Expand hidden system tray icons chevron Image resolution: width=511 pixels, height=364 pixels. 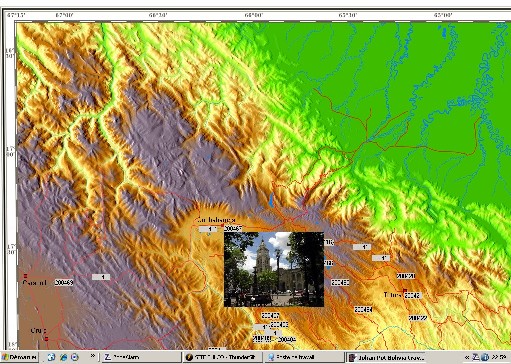click(467, 357)
